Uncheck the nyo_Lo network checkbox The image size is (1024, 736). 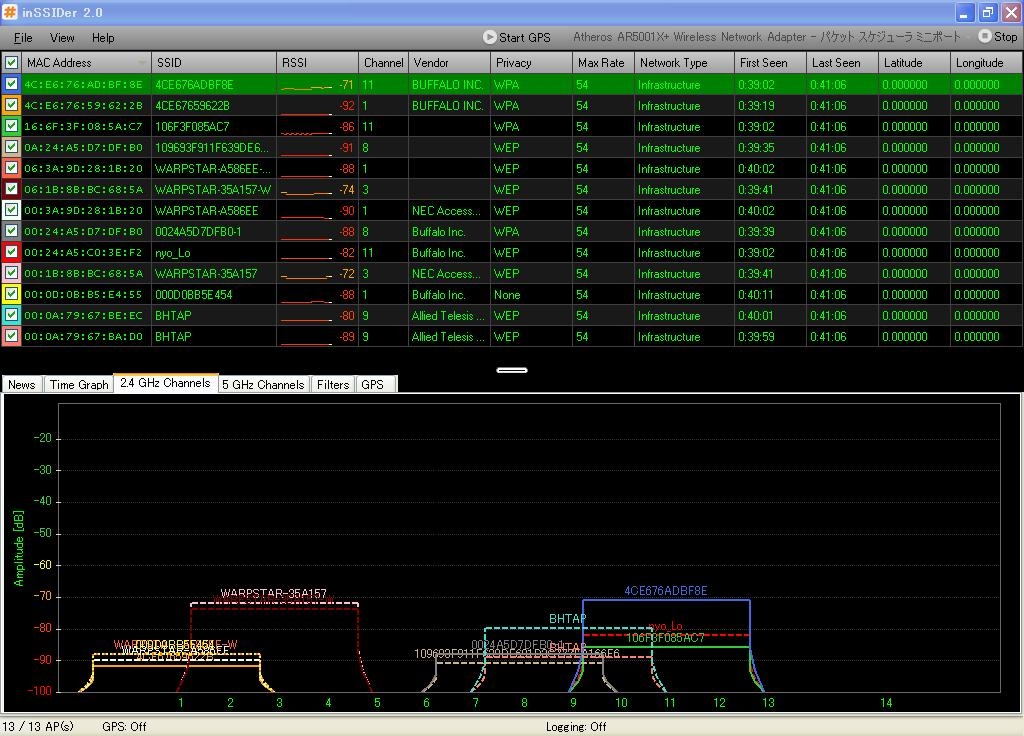click(12, 253)
